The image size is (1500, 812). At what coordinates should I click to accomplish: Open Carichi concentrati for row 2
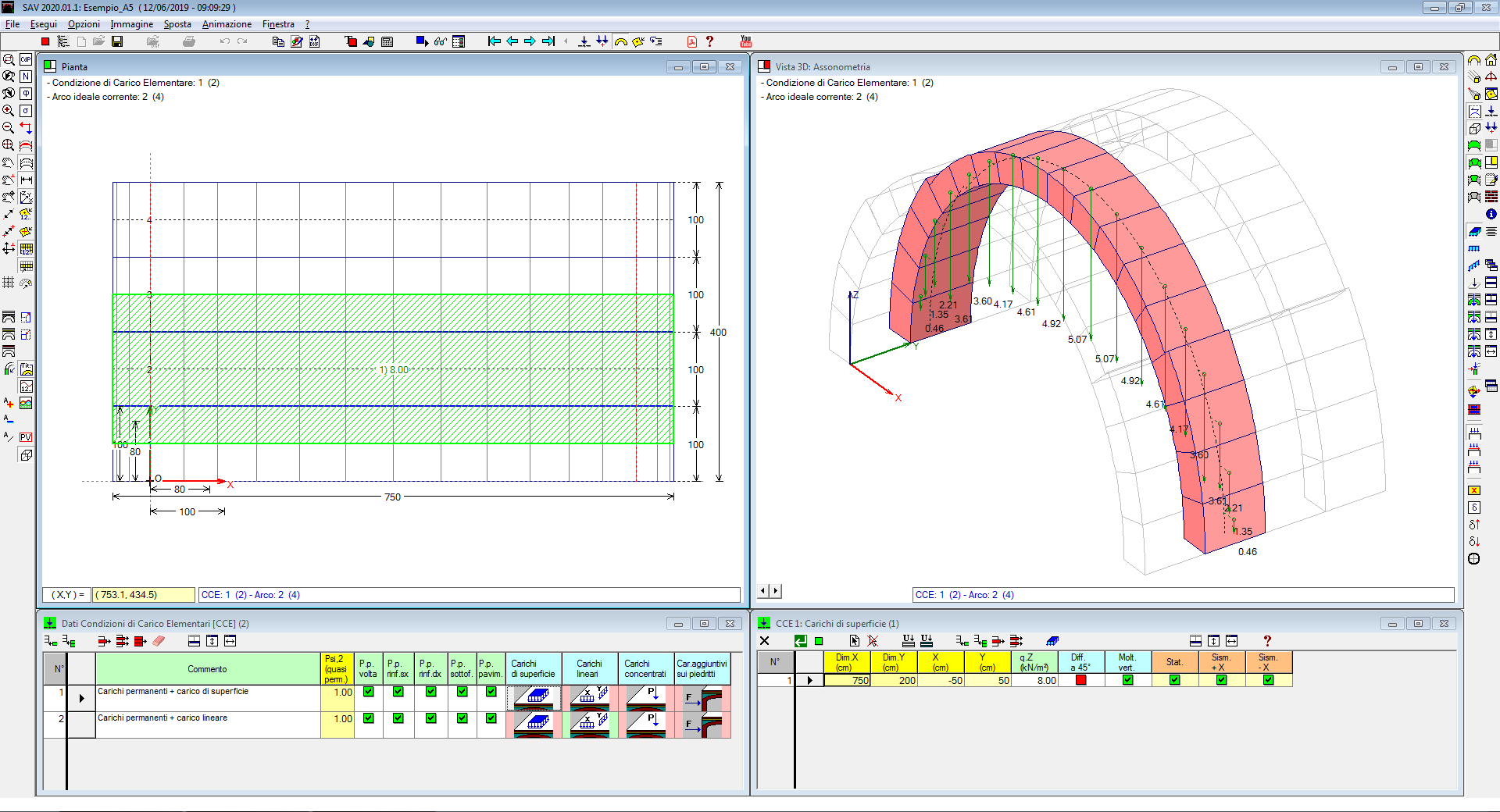(x=645, y=724)
